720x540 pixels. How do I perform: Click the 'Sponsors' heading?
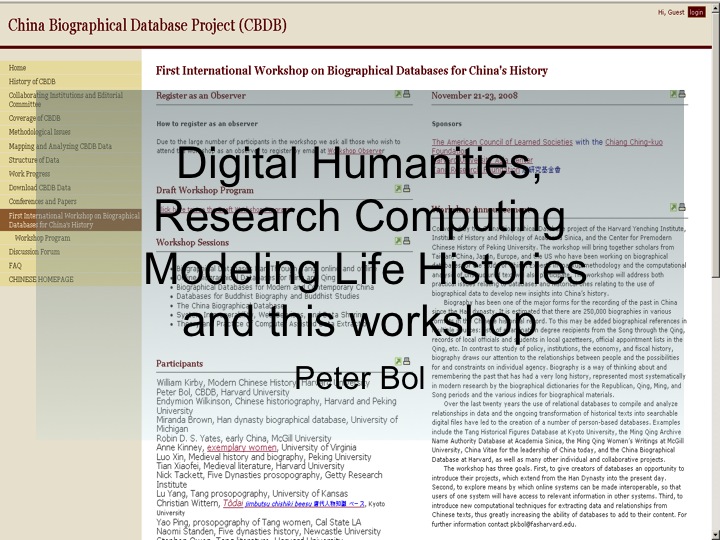point(446,124)
